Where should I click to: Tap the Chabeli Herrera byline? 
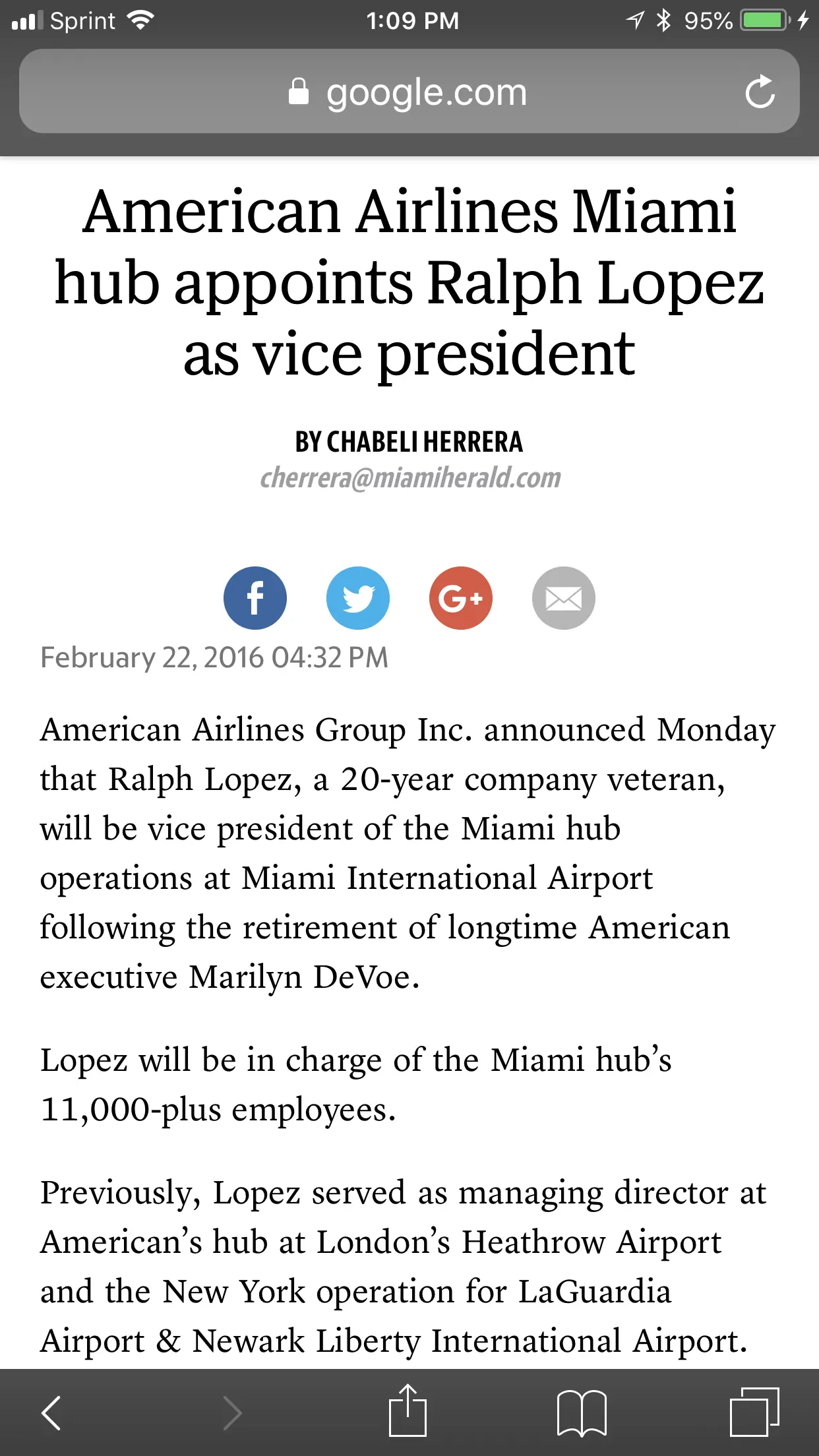(x=408, y=441)
